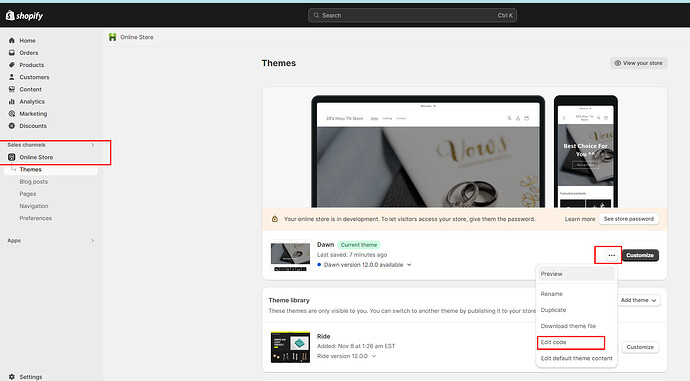The image size is (690, 381).
Task: Open Orders via the inbox icon
Action: click(11, 53)
